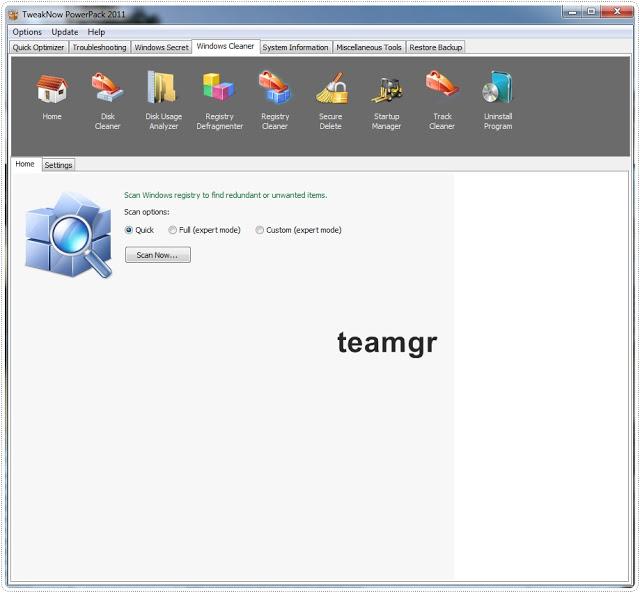Open the Options menu
The image size is (640, 593).
click(x=27, y=32)
